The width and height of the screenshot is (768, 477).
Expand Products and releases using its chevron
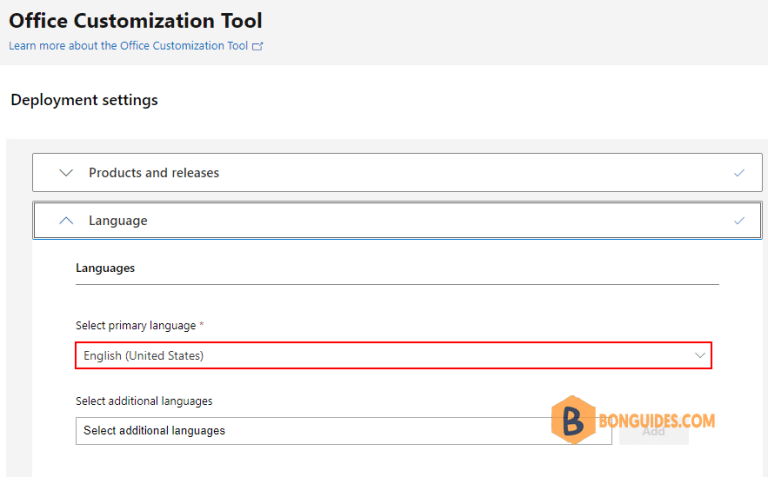(x=66, y=173)
